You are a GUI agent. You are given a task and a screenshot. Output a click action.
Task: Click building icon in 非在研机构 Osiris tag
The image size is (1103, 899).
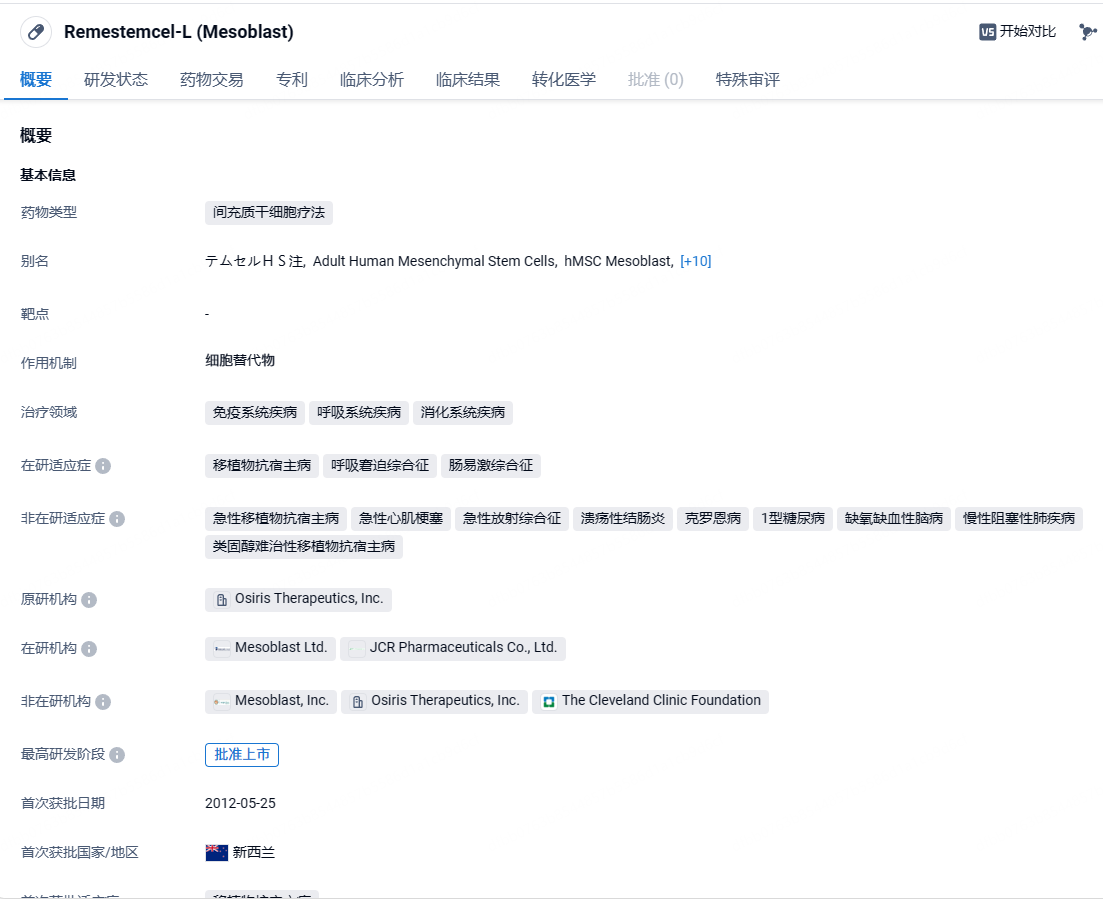point(358,701)
